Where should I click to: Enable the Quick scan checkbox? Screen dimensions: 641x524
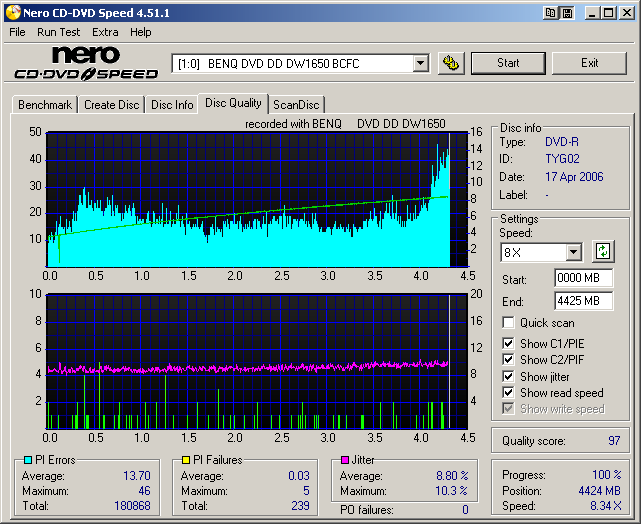[508, 322]
